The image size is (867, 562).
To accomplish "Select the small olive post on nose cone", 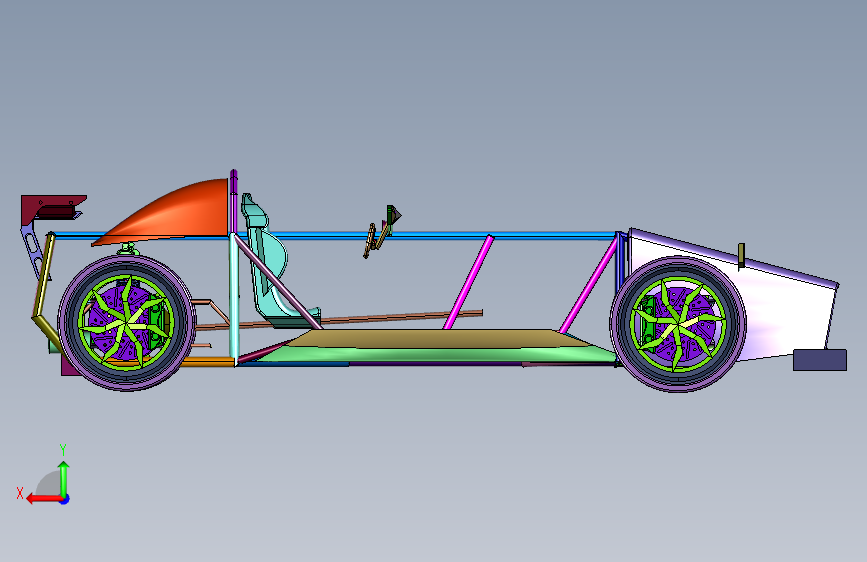I will (x=741, y=256).
